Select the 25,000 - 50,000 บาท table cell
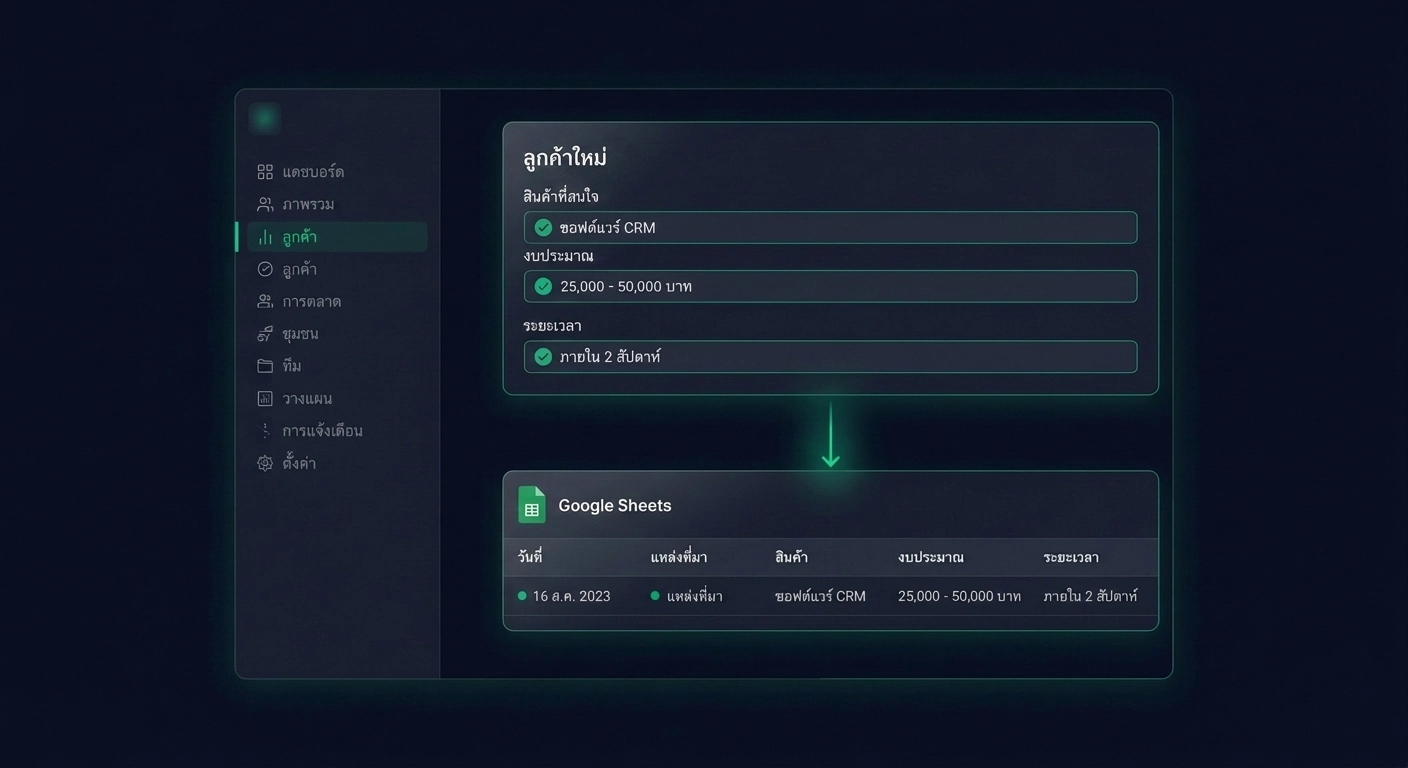 pos(959,596)
